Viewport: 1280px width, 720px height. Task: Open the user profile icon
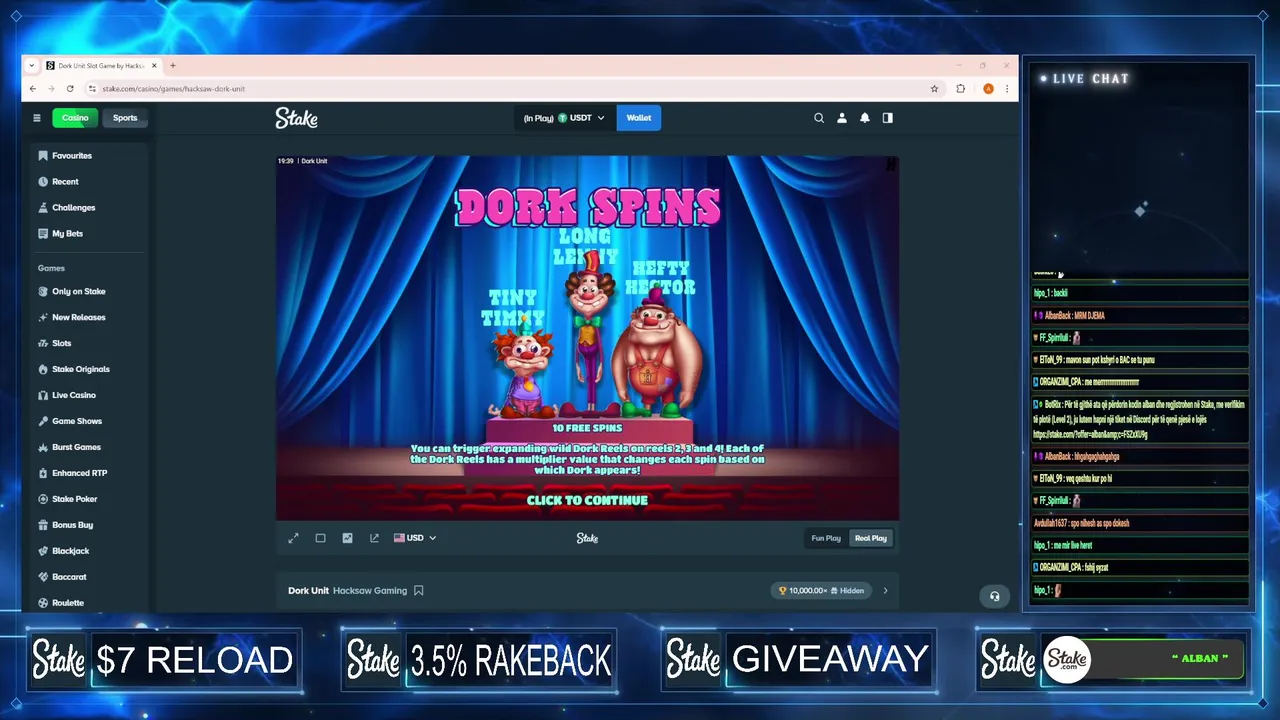point(842,118)
